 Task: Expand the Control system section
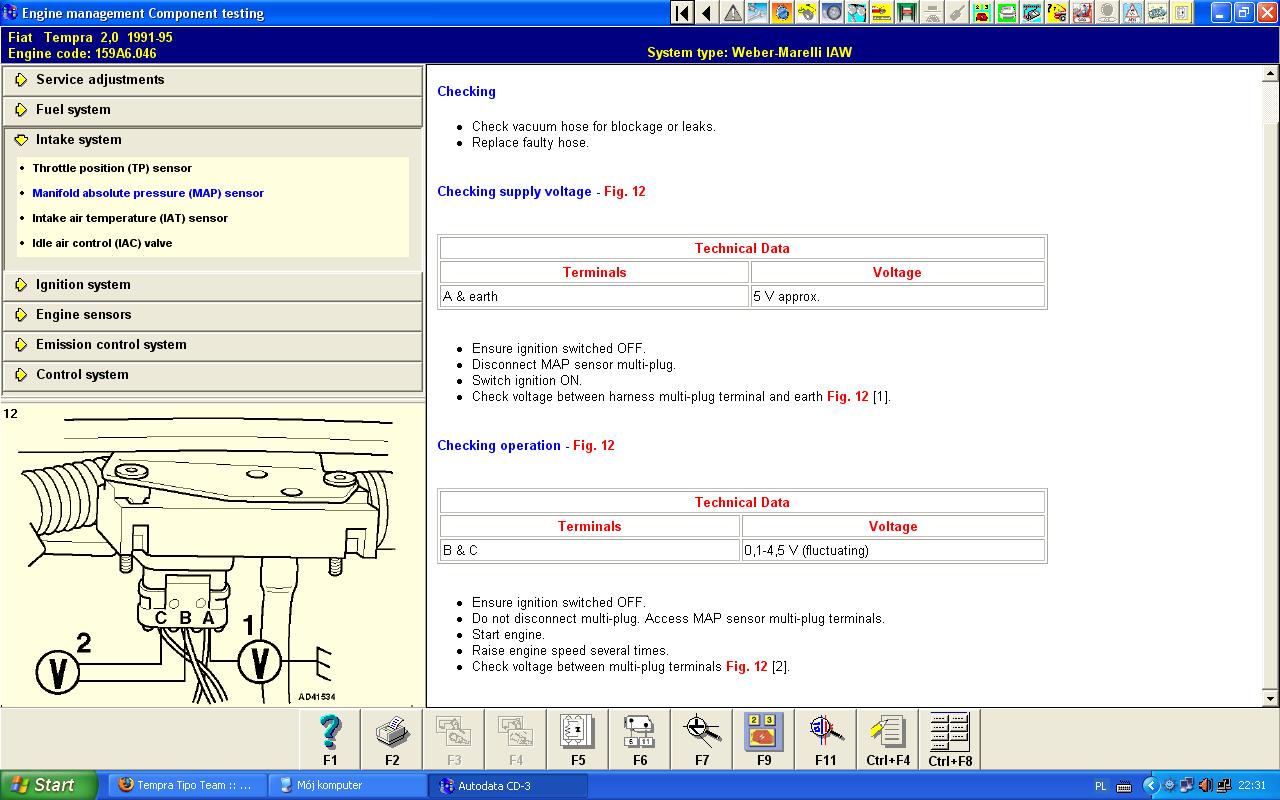[x=213, y=375]
